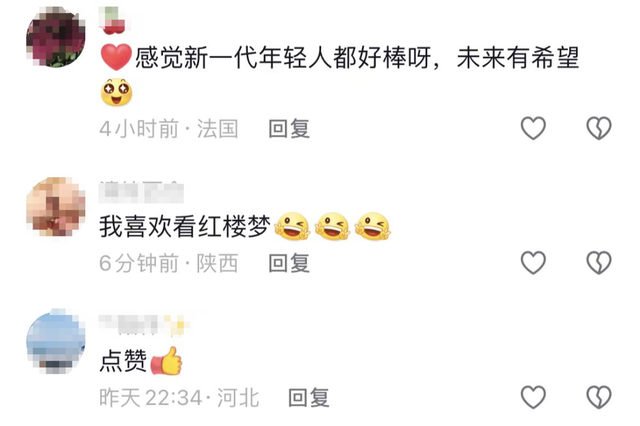The width and height of the screenshot is (640, 426).
Task: Open the second commenter's blurred username
Action: point(141,191)
